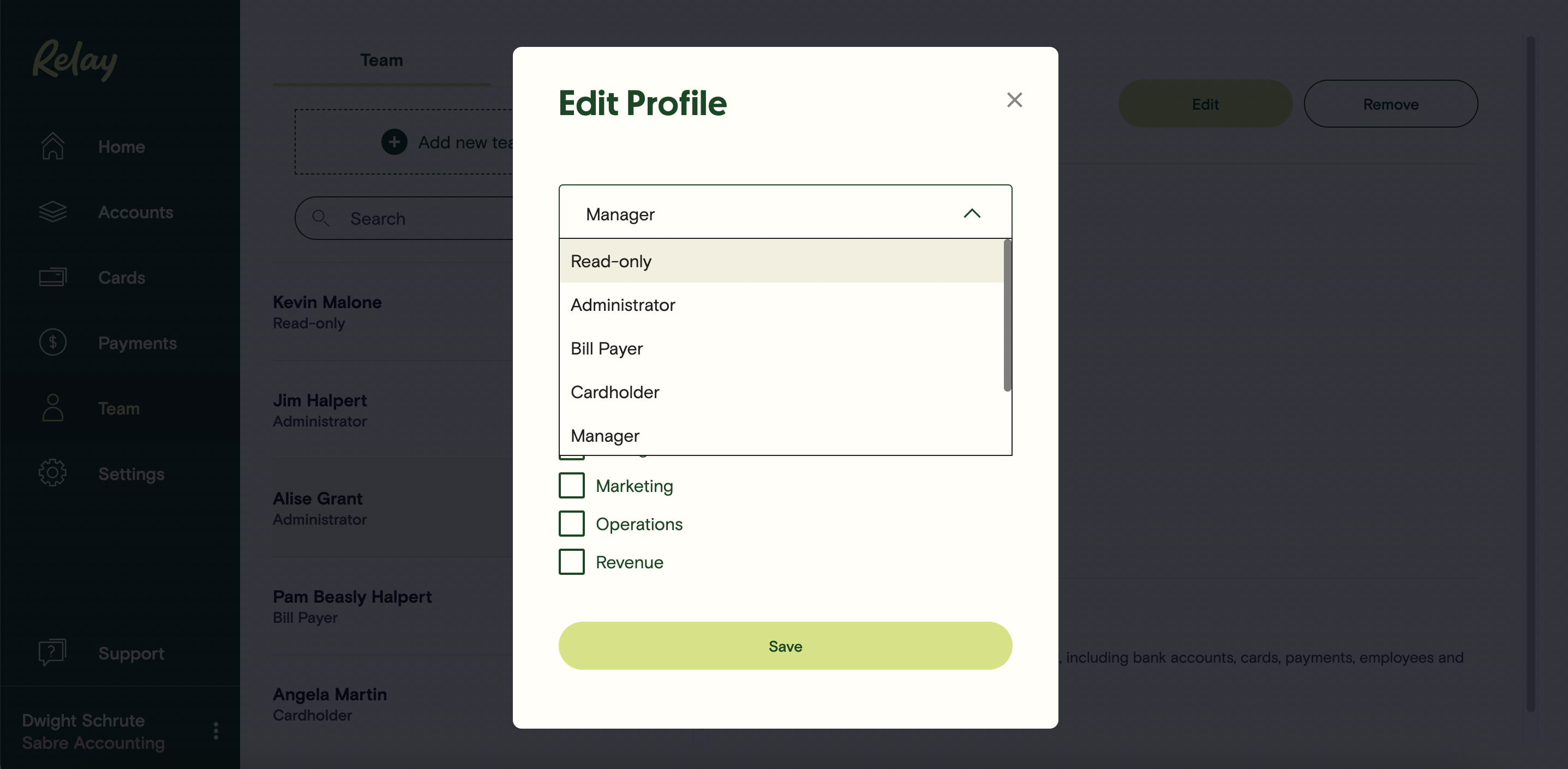Open the Accounts section via its layers icon
The image size is (1568, 769).
click(x=52, y=212)
